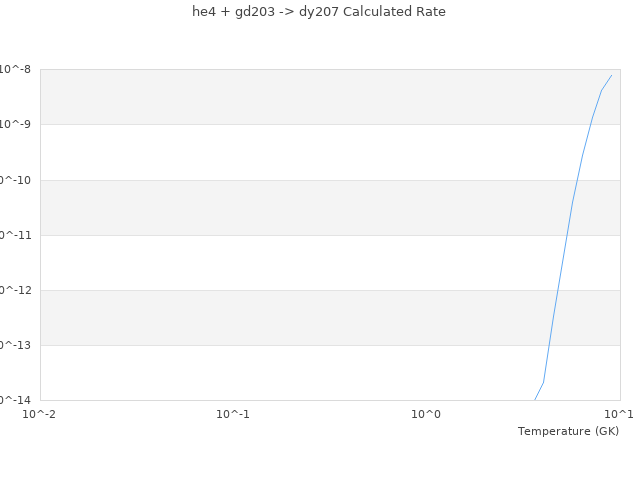Image resolution: width=640 pixels, height=480 pixels.
Task: Click the blue curve's lowest point at the x-axis
Action: (x=535, y=399)
